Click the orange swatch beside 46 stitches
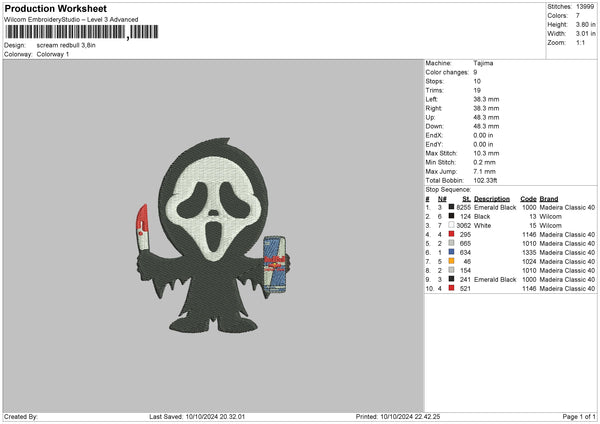 [452, 261]
